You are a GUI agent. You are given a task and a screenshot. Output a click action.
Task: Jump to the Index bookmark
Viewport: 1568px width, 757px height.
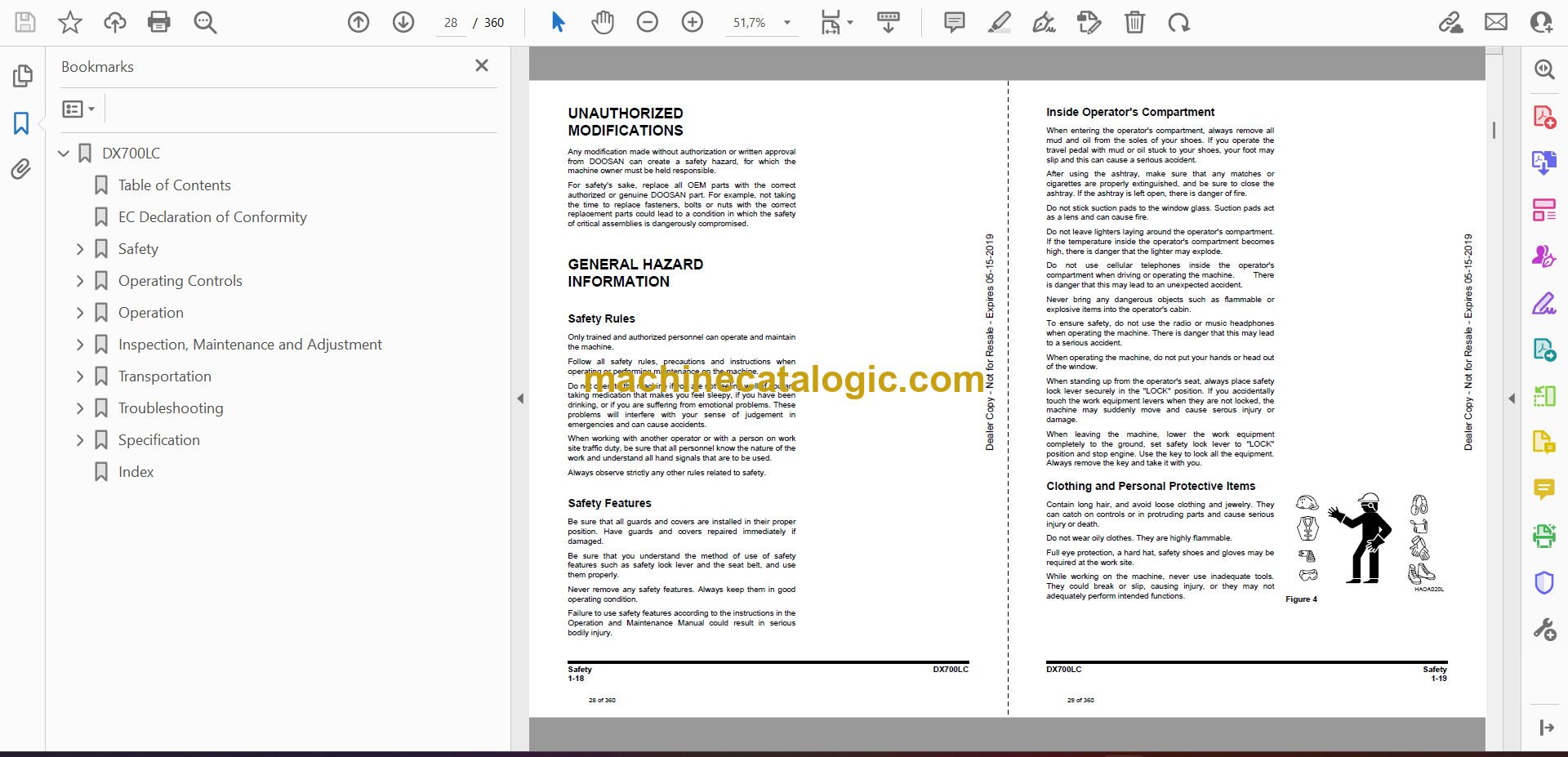[136, 472]
